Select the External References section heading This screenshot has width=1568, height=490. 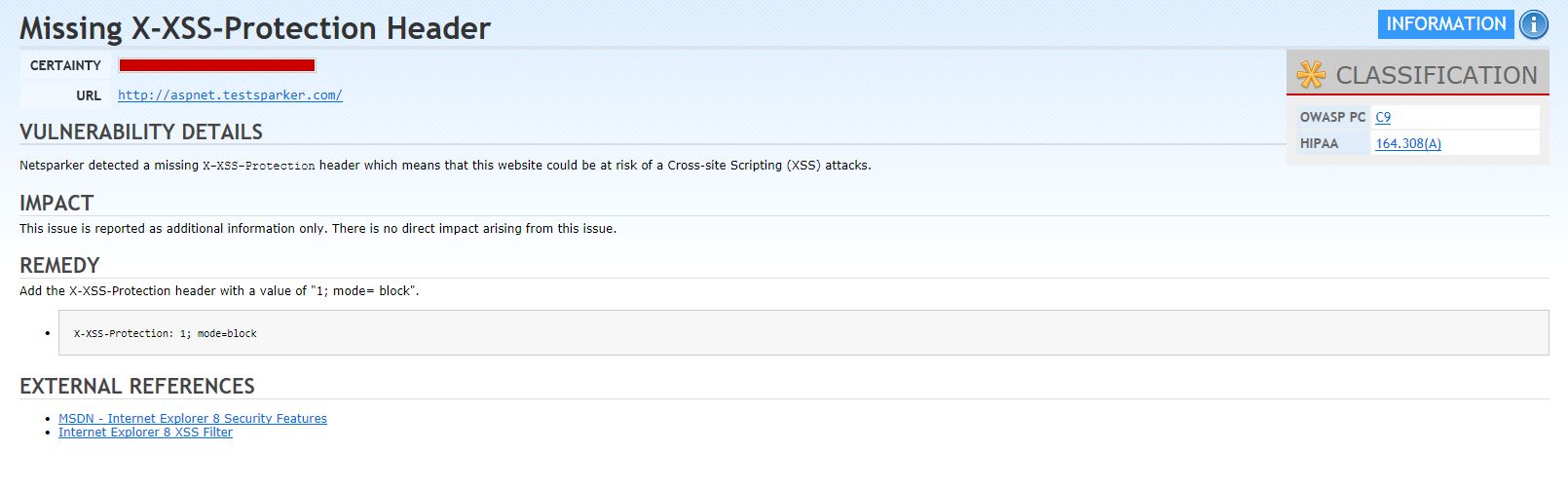click(x=137, y=386)
